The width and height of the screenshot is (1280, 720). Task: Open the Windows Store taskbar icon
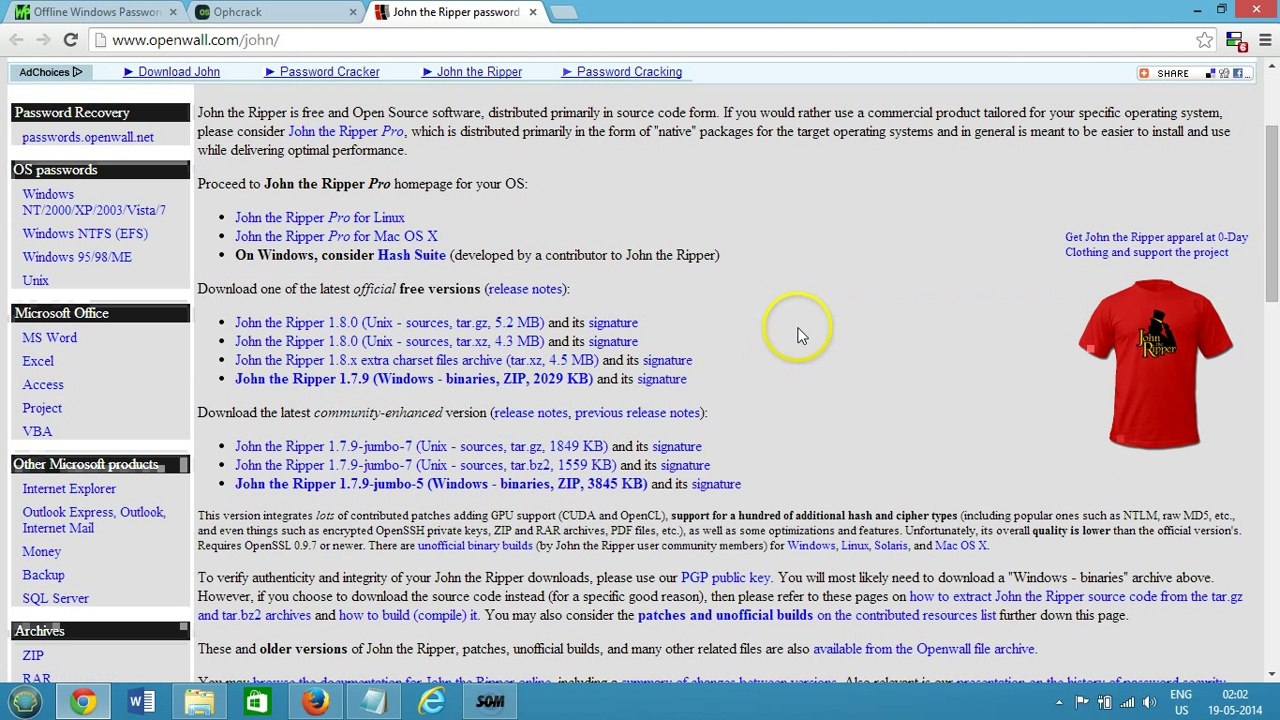pyautogui.click(x=257, y=702)
